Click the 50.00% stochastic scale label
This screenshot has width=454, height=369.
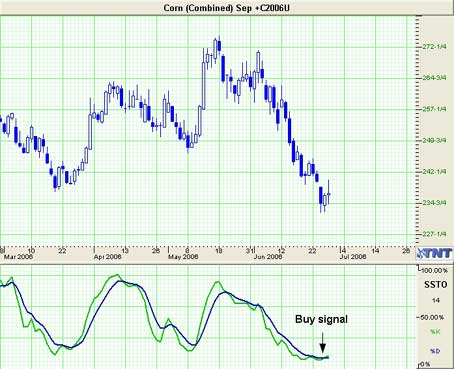click(x=433, y=317)
